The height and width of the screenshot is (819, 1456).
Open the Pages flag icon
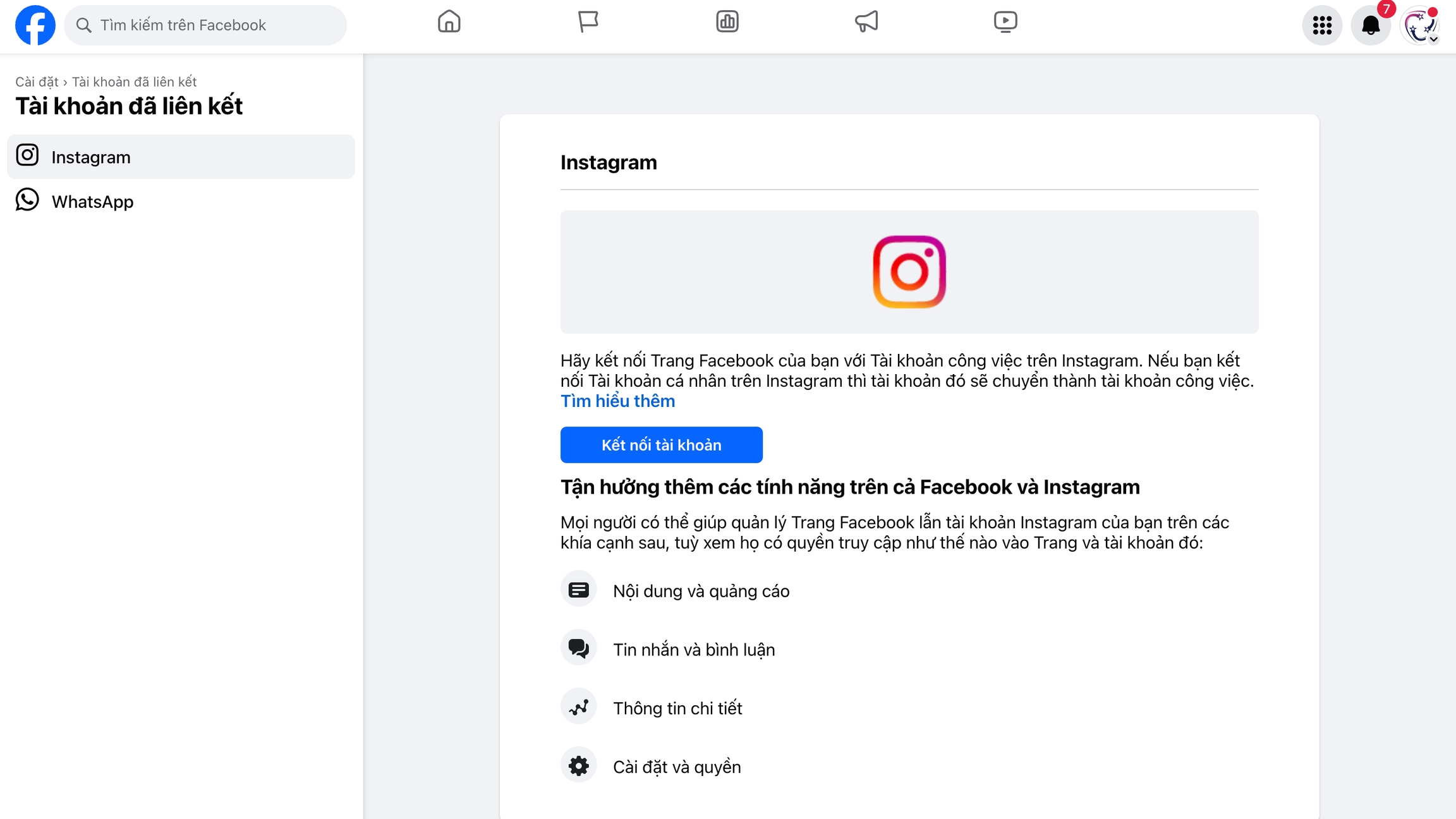[588, 21]
